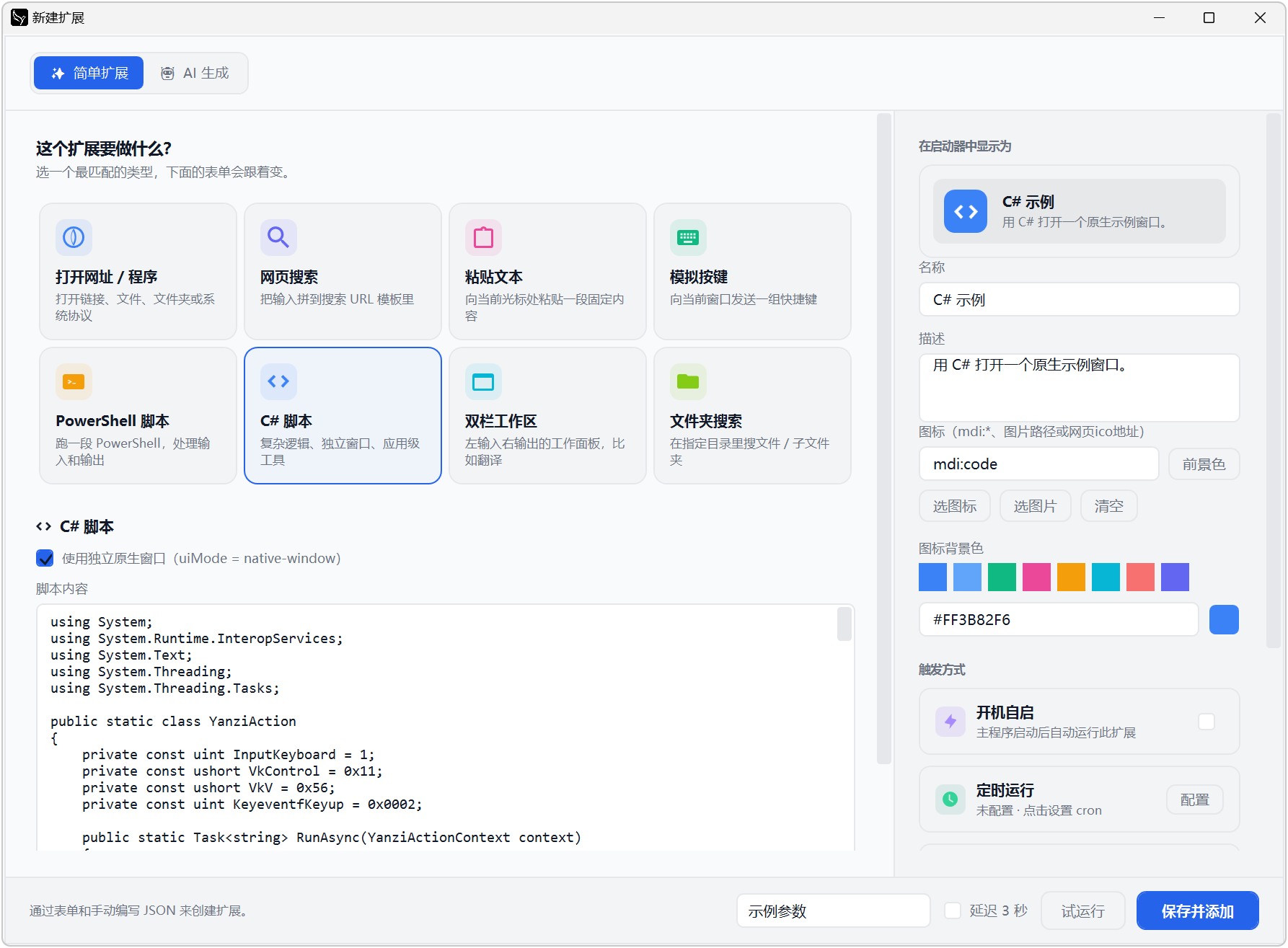The image size is (1288, 948).
Task: Click the terminal icon on PowerShell 脚本 card
Action: coord(74,381)
